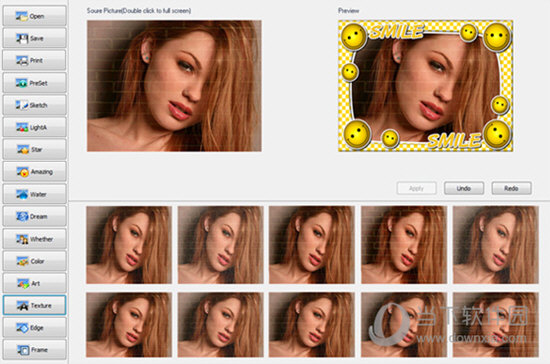
Task: Select second texture thumbnail in top row
Action: coord(221,245)
